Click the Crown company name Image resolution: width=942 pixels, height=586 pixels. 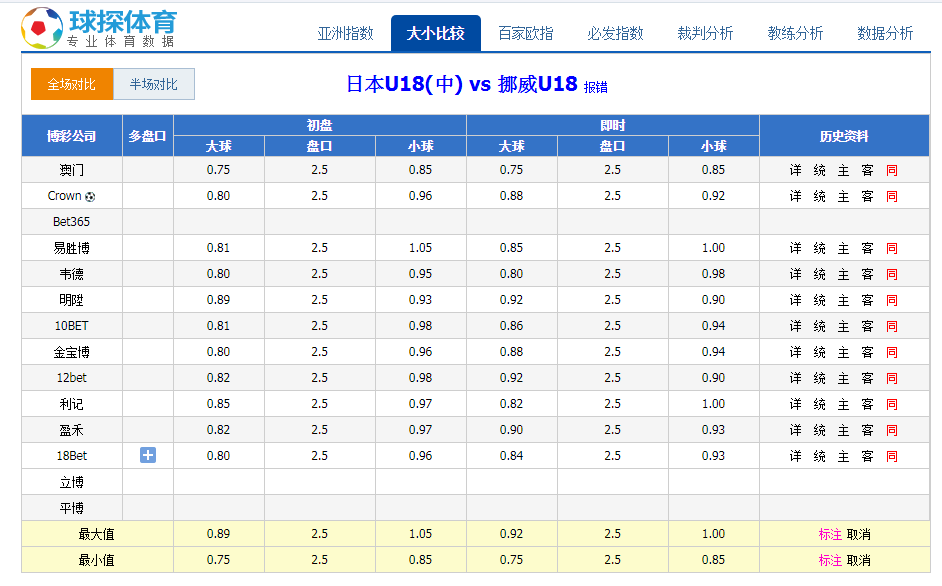point(64,196)
